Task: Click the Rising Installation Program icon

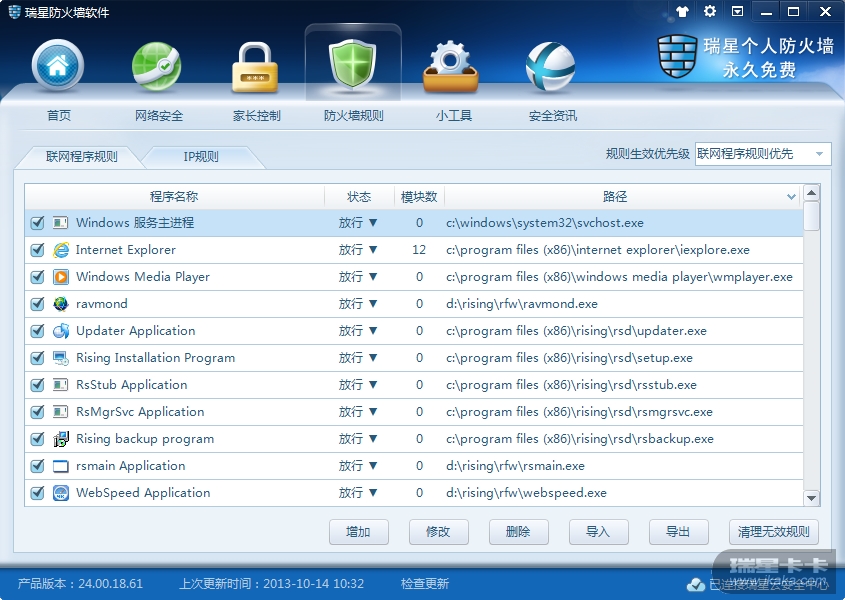Action: [61, 357]
